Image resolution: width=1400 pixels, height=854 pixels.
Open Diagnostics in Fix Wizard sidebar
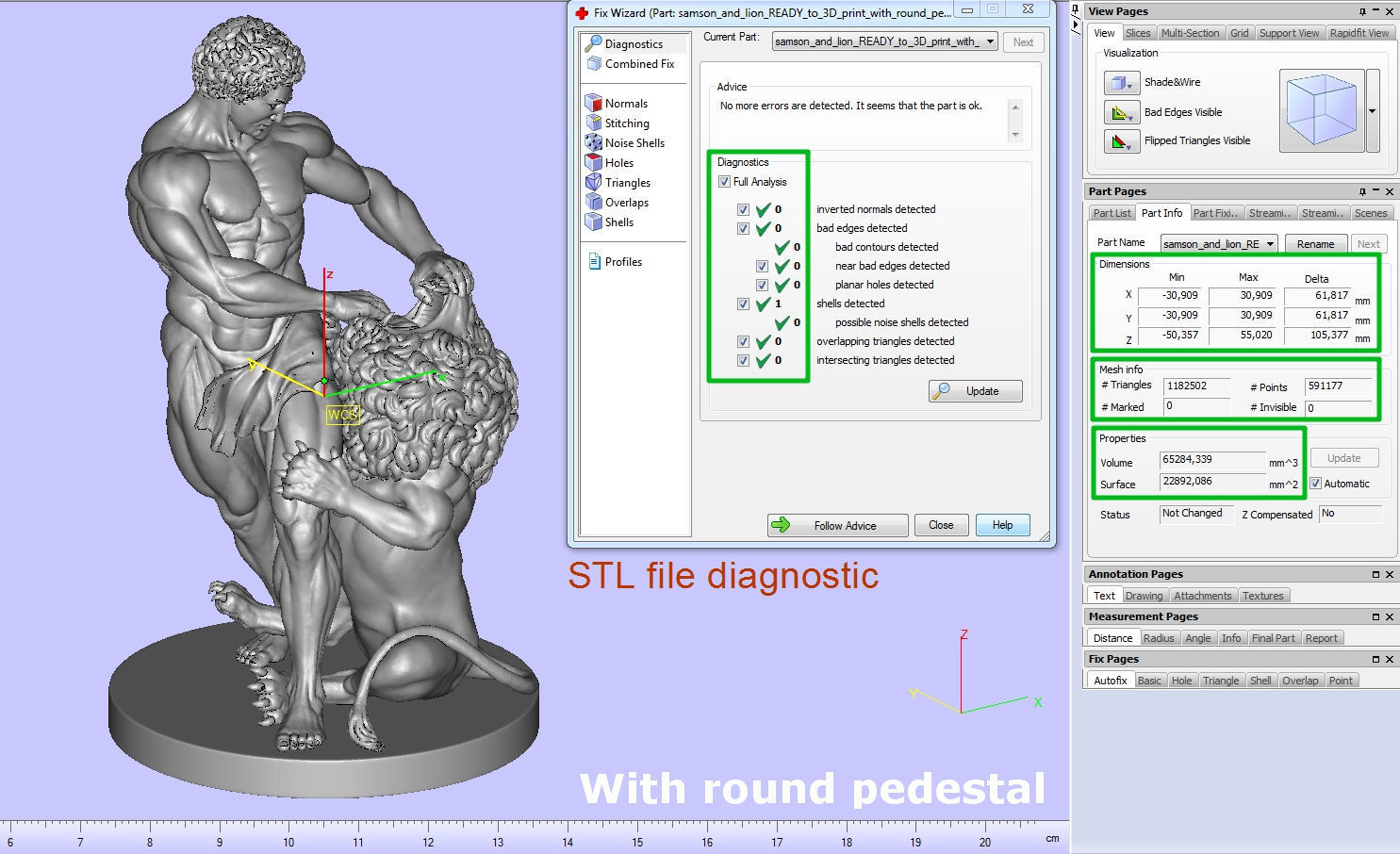click(624, 43)
